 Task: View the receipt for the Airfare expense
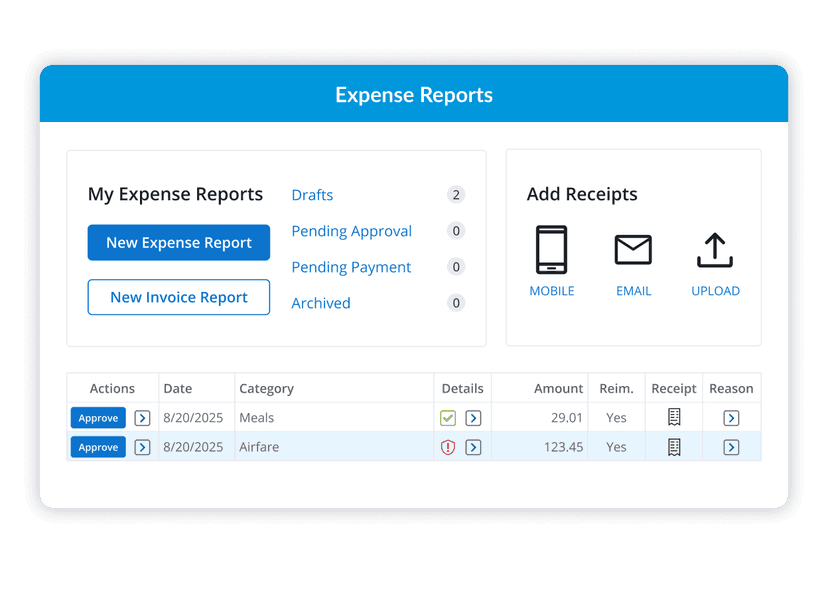coord(673,446)
